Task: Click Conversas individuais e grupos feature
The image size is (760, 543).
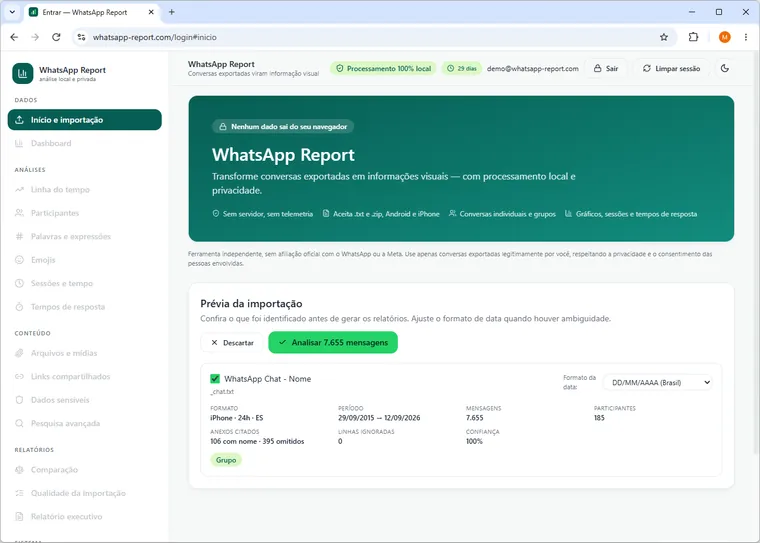Action: 502,214
